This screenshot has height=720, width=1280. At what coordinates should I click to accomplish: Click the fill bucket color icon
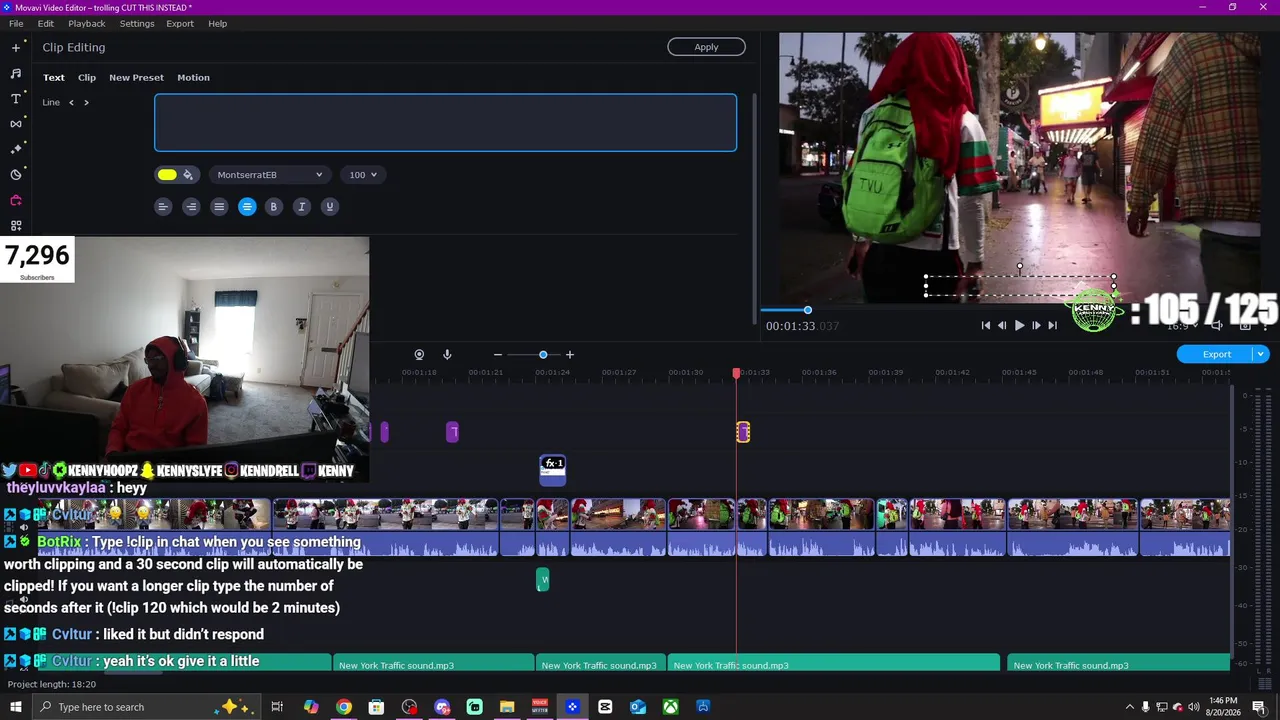click(188, 175)
